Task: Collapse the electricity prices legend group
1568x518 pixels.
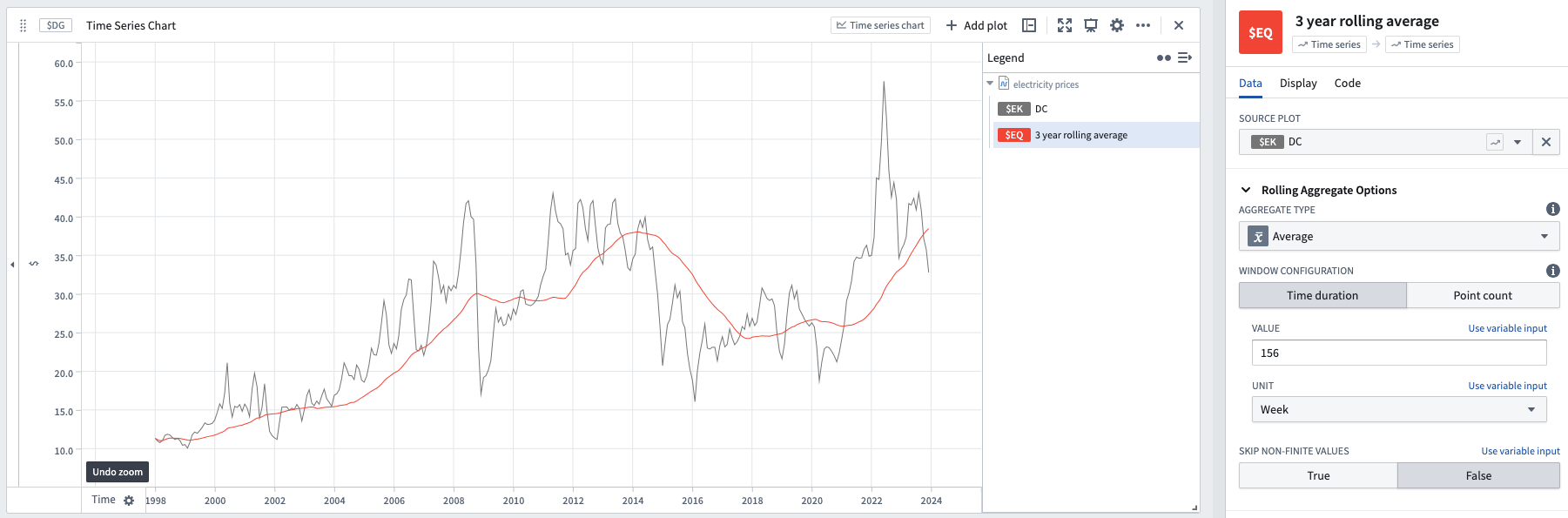Action: pyautogui.click(x=990, y=84)
